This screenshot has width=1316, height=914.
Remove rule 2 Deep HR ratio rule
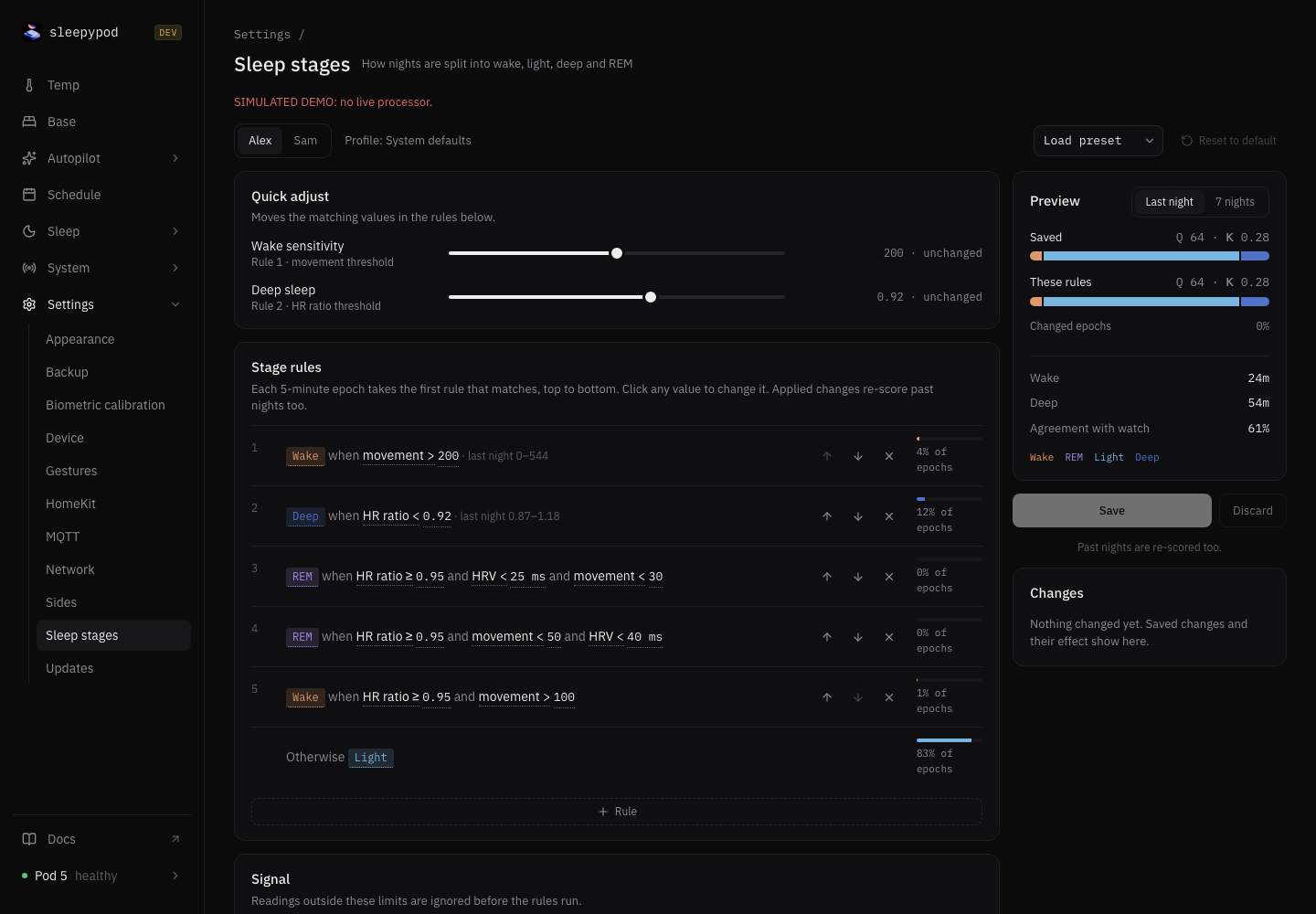(889, 516)
